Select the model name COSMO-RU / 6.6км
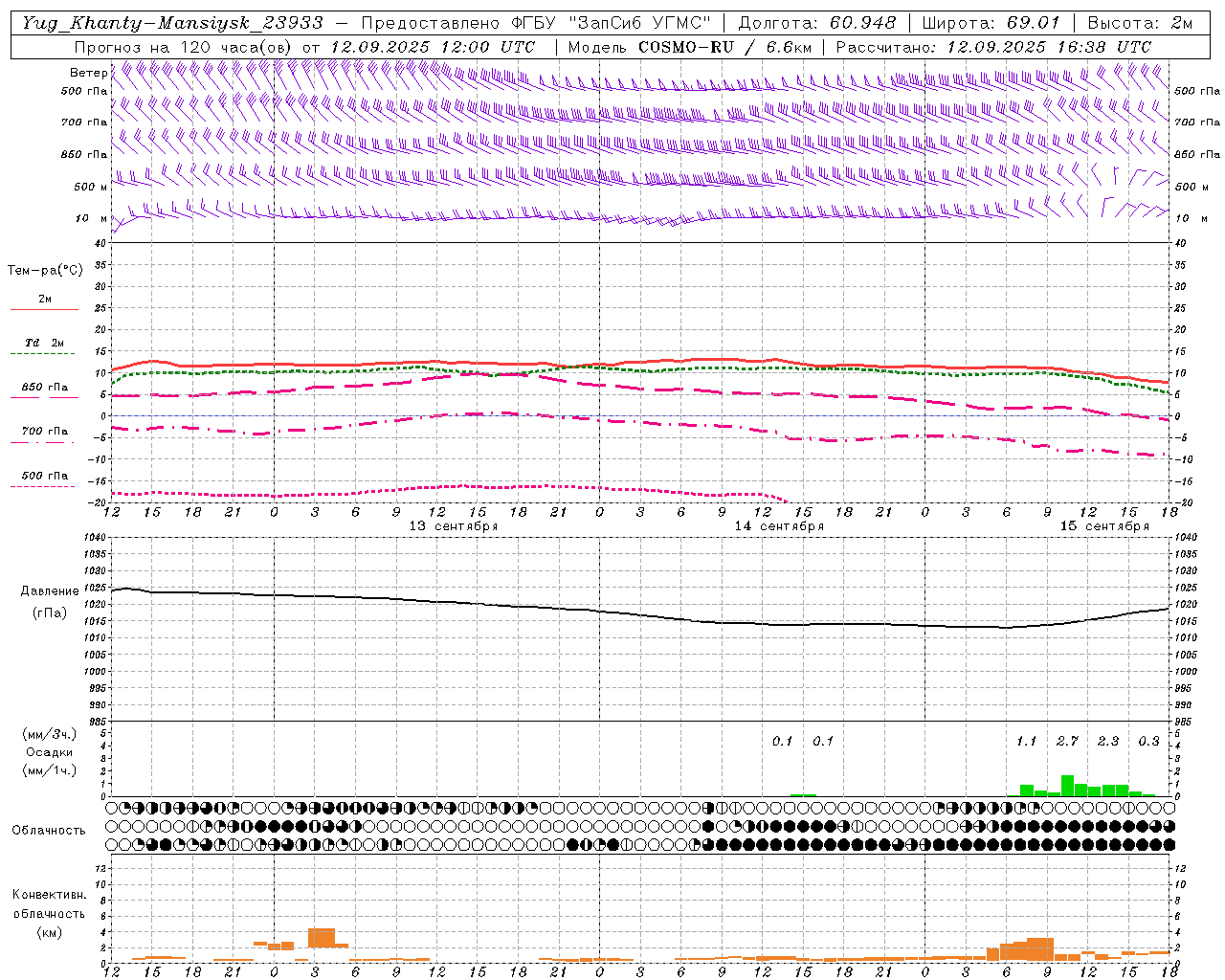 [724, 47]
